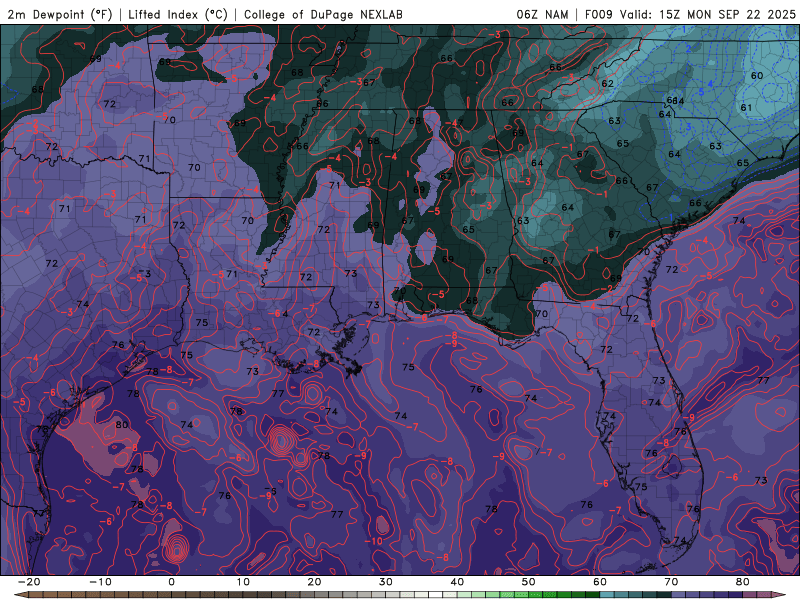Click the 'F009' forecast hour label
Image resolution: width=800 pixels, height=600 pixels.
tap(598, 14)
